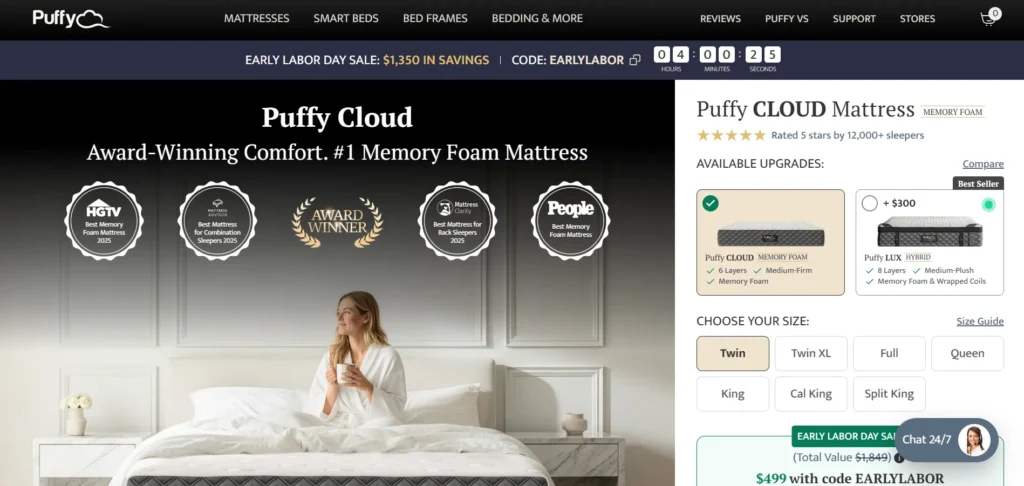Click Rated 5 stars by 12,000+ sleepers
The width and height of the screenshot is (1024, 486).
[848, 135]
